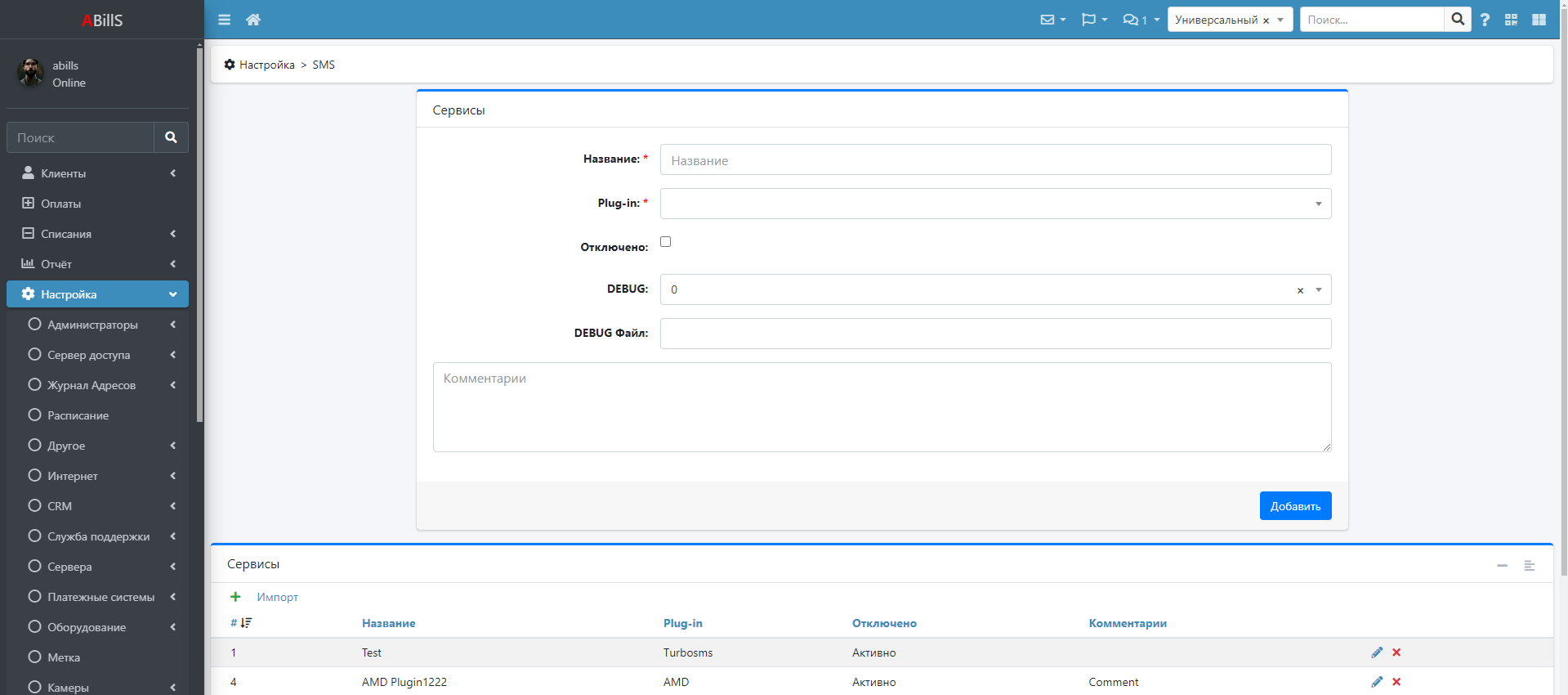Toggle the Отключено checkbox
The height and width of the screenshot is (695, 1568).
coord(665,241)
